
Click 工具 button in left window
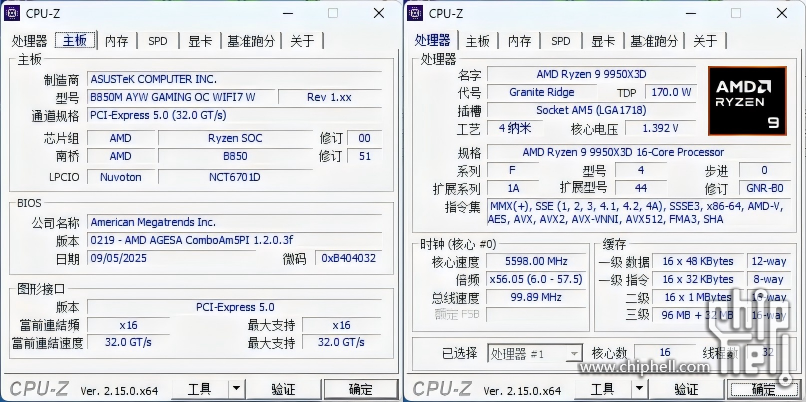click(x=199, y=390)
